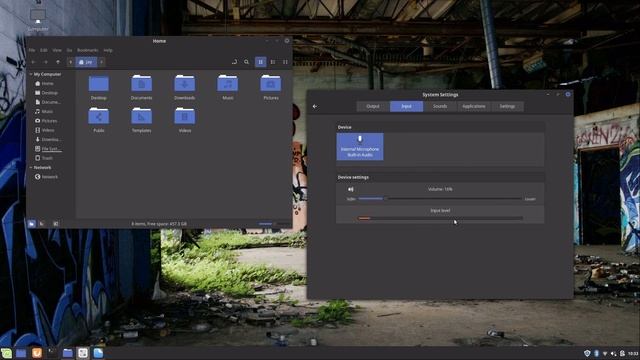Select Pictures in the sidebar
Image resolution: width=640 pixels, height=360 pixels.
click(x=46, y=121)
